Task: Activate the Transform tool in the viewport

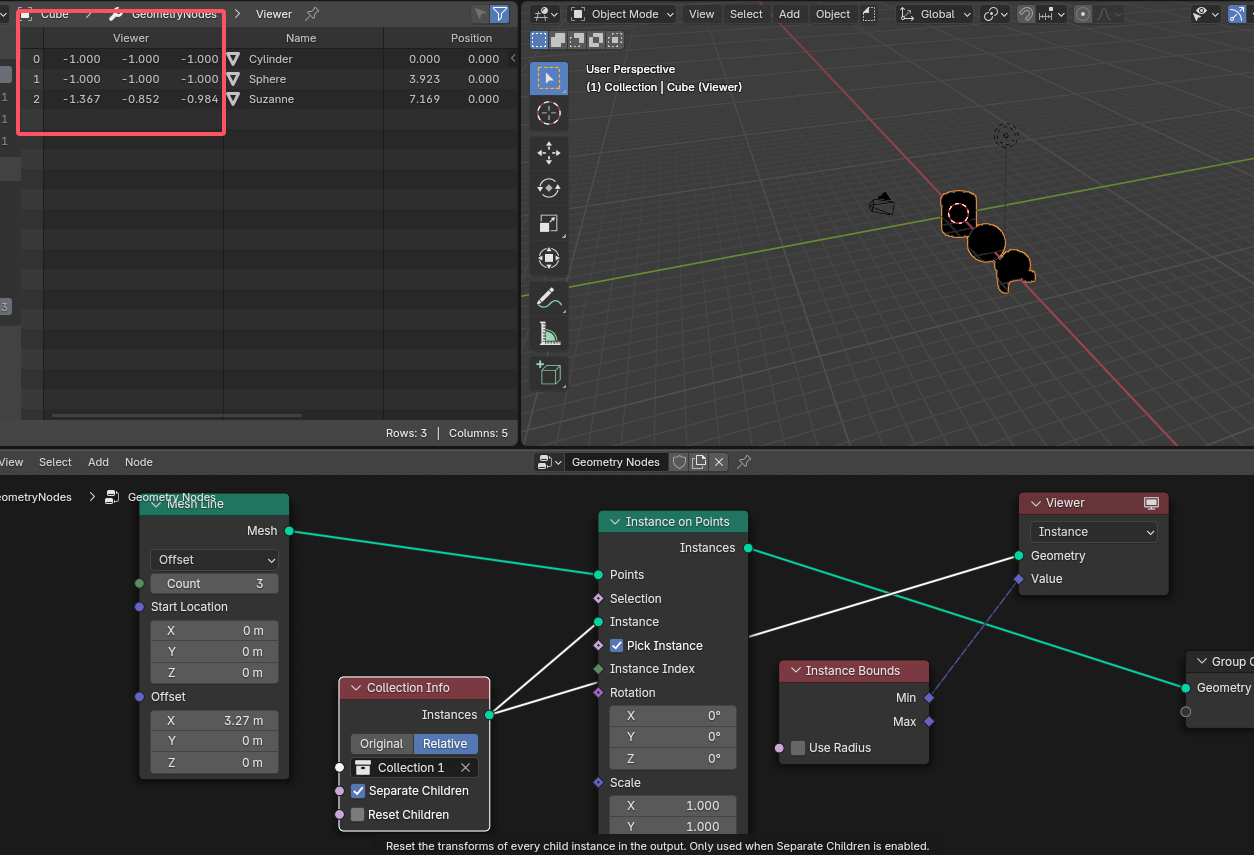Action: [x=548, y=258]
